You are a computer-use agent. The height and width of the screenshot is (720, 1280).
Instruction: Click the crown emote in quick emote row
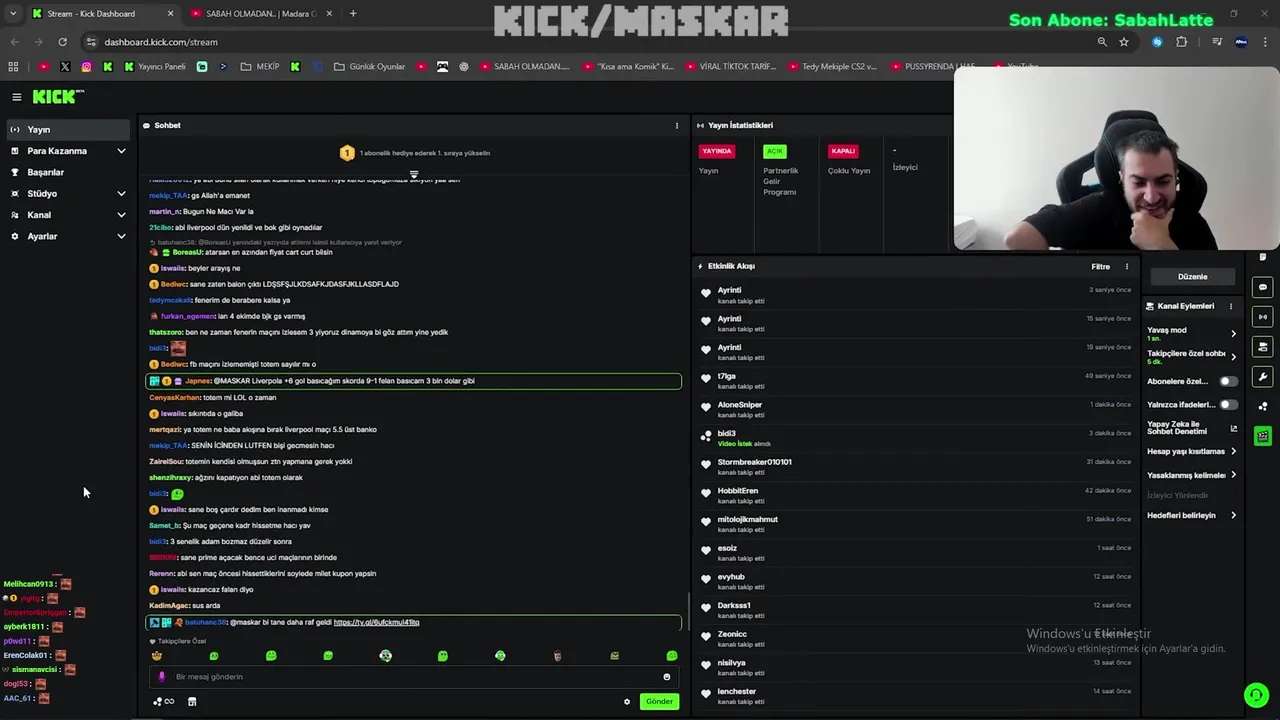(x=157, y=656)
